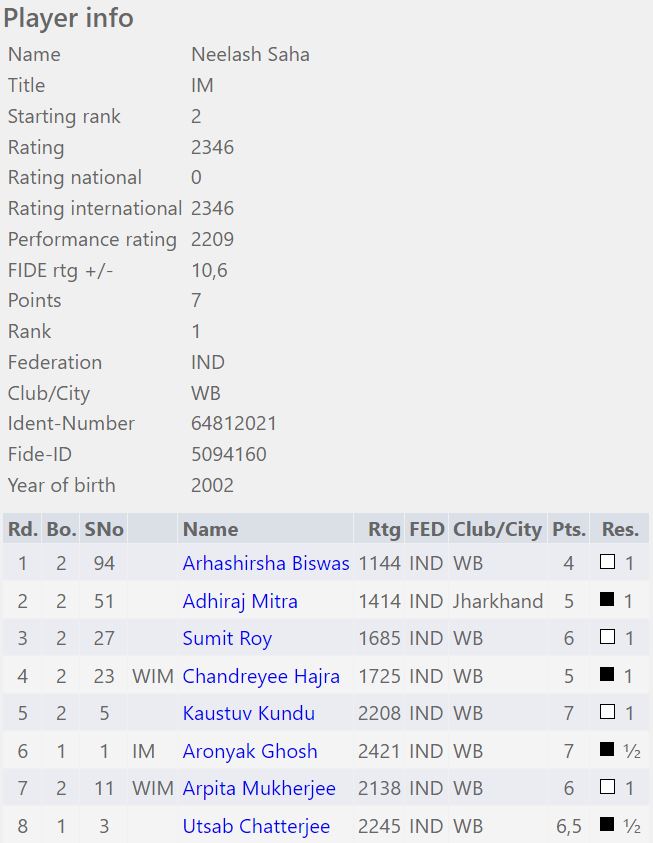Screen dimensions: 653x843
Task: Click black piece icon in round 2 result
Action: 607,601
